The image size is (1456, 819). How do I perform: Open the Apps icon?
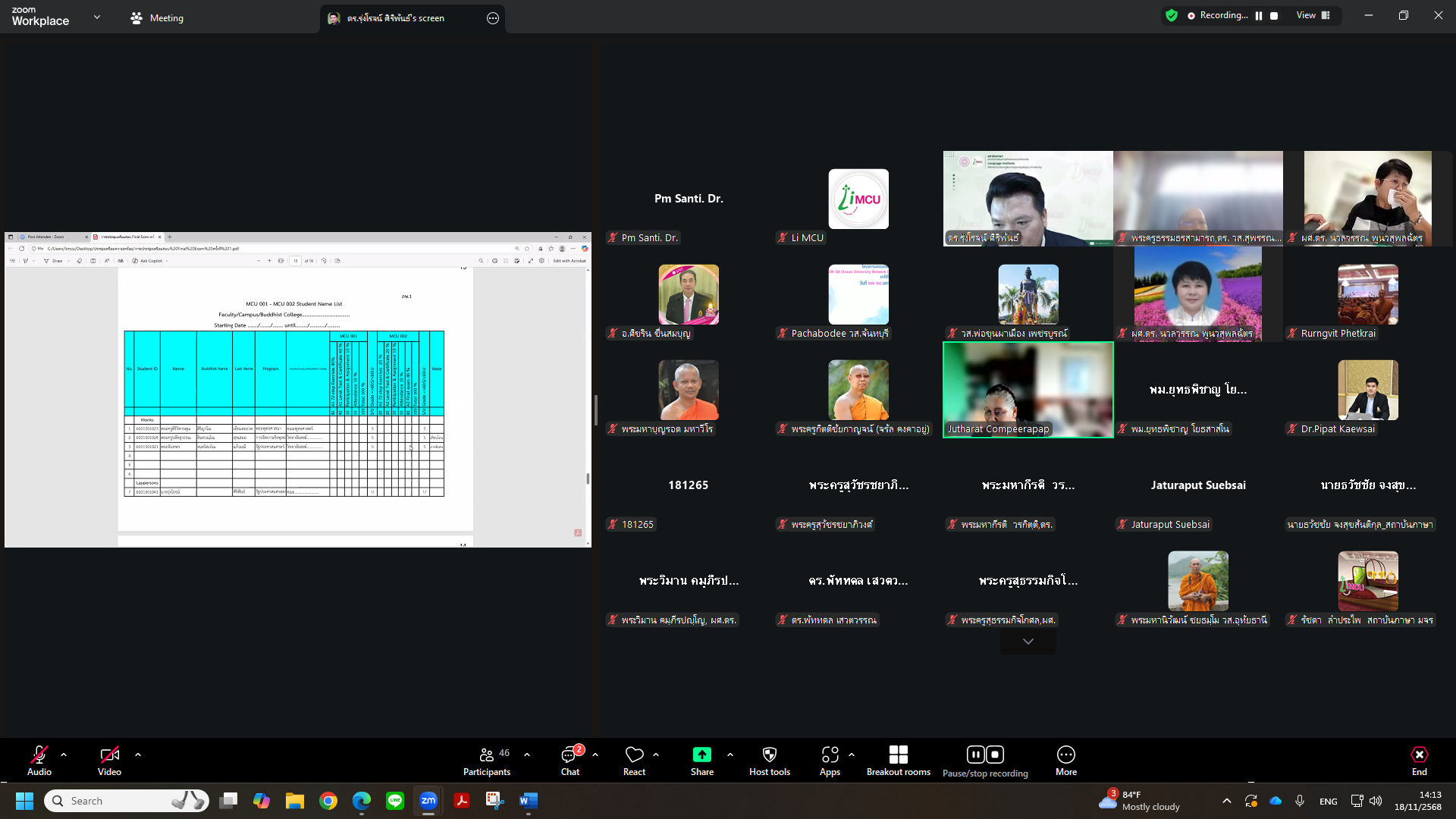pos(830,761)
